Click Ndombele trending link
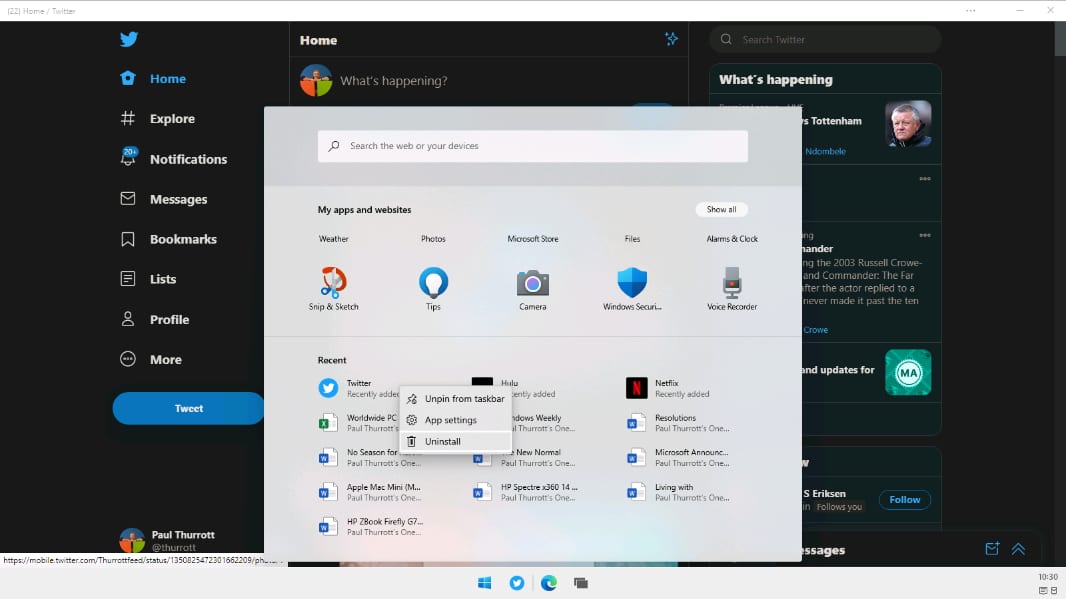This screenshot has width=1066, height=599. [x=825, y=152]
